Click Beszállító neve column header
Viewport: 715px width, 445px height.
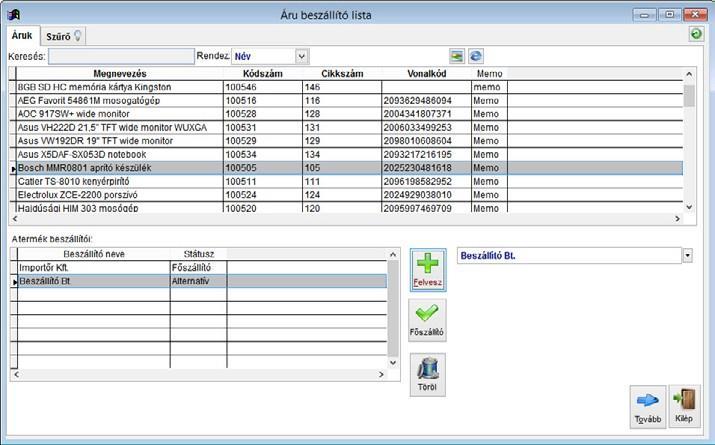point(93,254)
